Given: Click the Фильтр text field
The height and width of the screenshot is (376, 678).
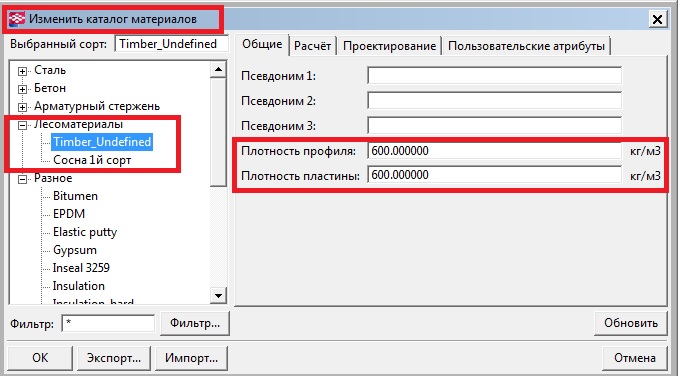Looking at the screenshot, I should 108,323.
